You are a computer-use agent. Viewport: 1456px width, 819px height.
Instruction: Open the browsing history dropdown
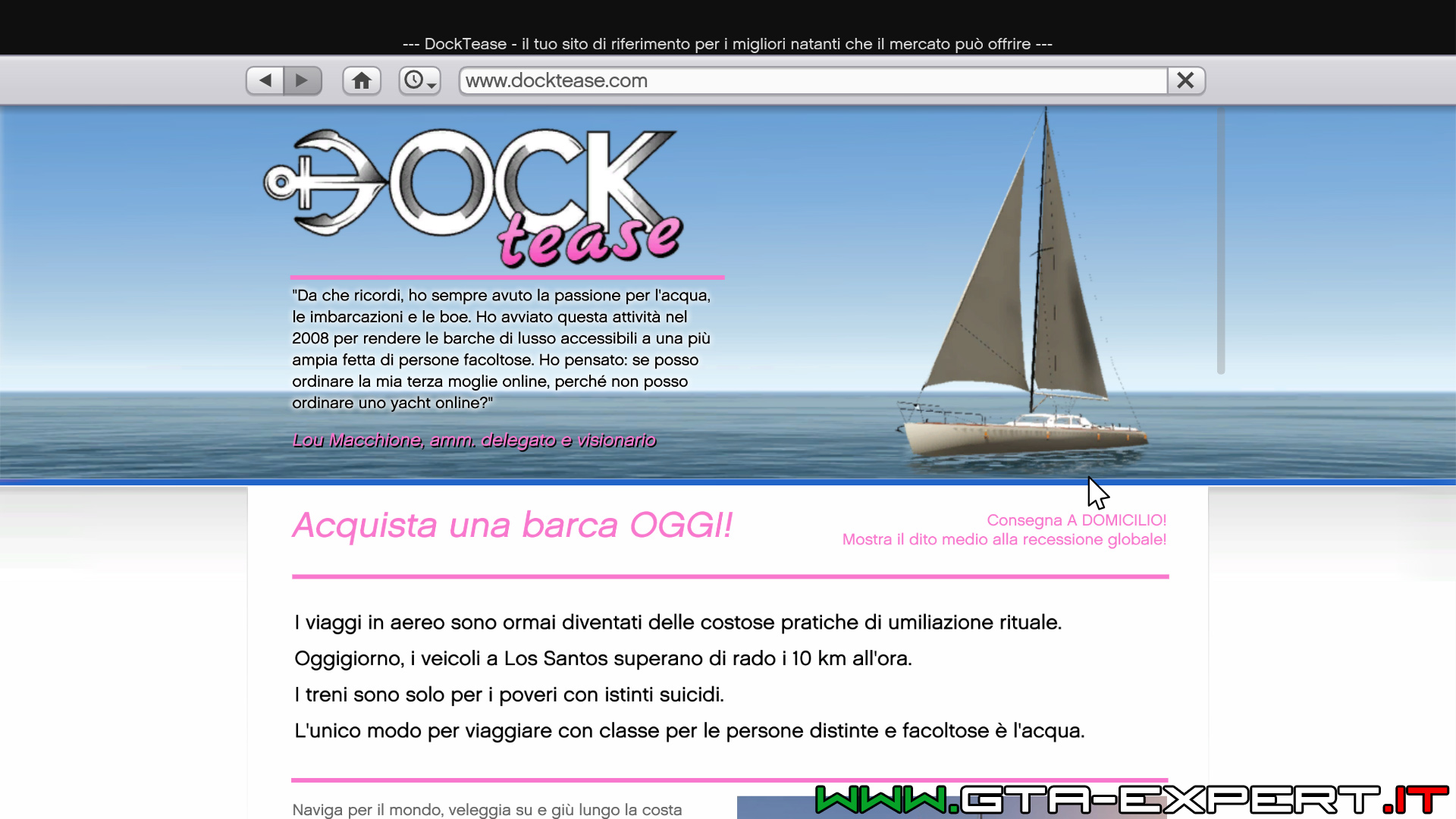[419, 80]
